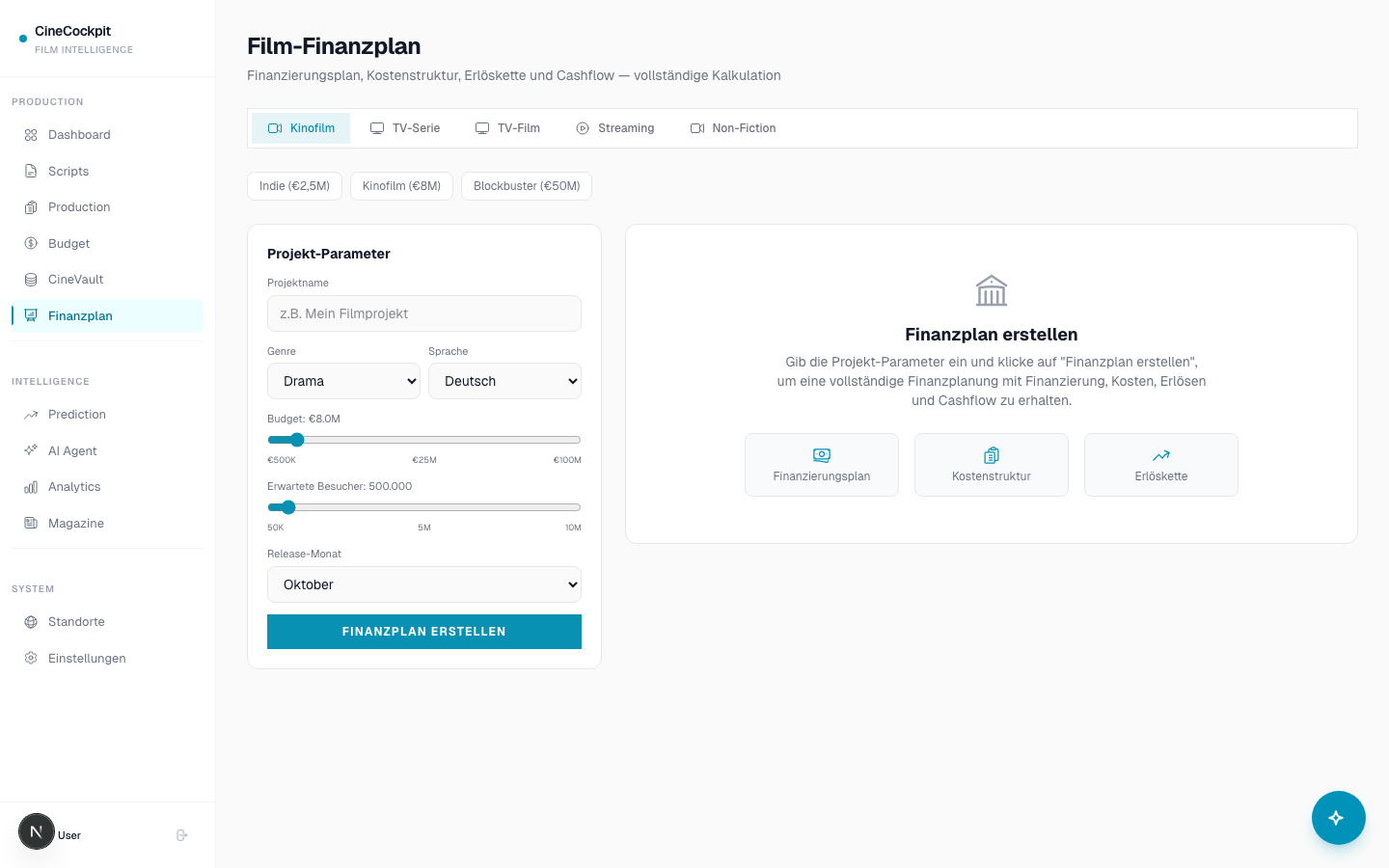Click the Einstellungen gear icon
1389x868 pixels.
click(x=31, y=658)
